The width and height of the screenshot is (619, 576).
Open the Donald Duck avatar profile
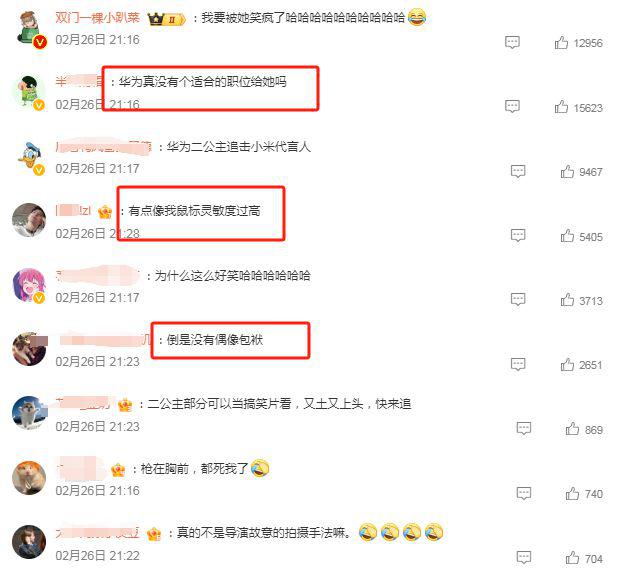coord(31,158)
